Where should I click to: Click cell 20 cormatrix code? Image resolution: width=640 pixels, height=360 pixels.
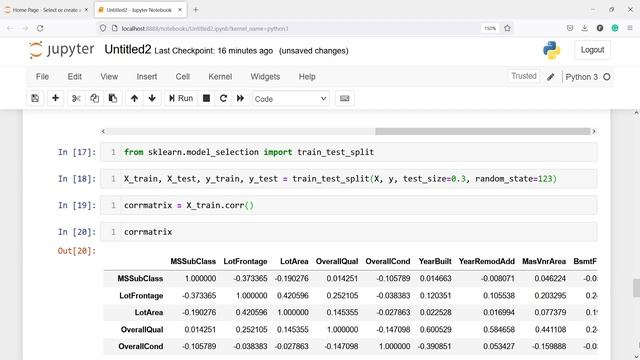(148, 232)
